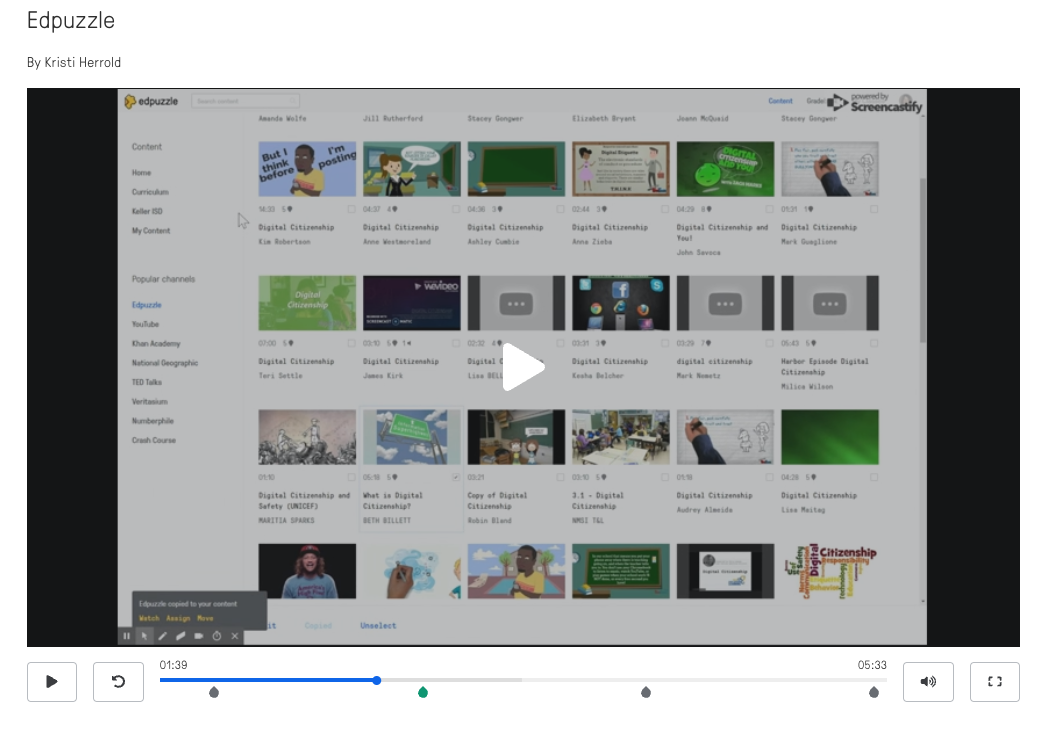Open My Content in the sidebar
This screenshot has width=1061, height=732.
[x=151, y=231]
